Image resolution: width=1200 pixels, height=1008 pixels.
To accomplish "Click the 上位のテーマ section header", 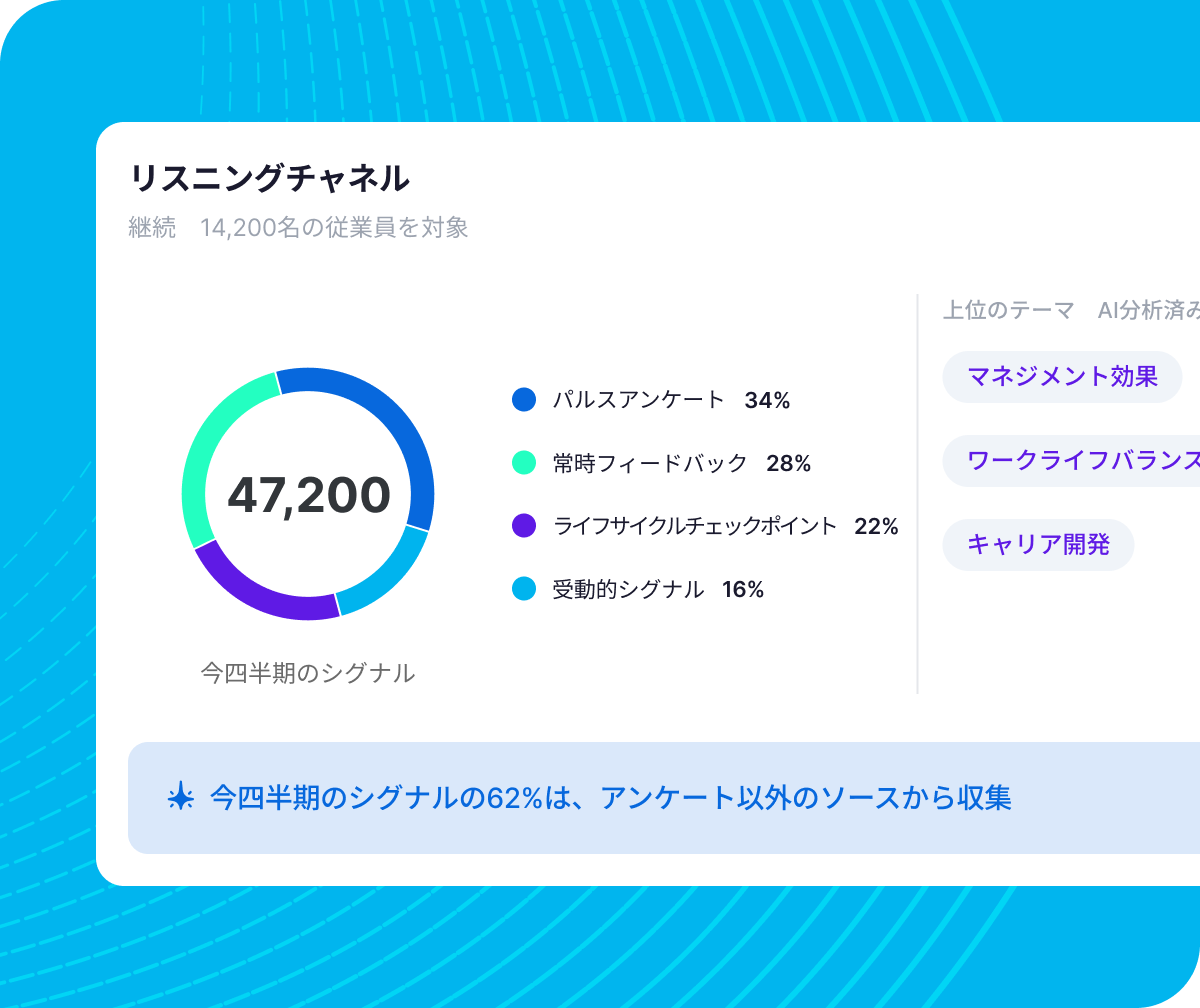I will pos(1008,310).
